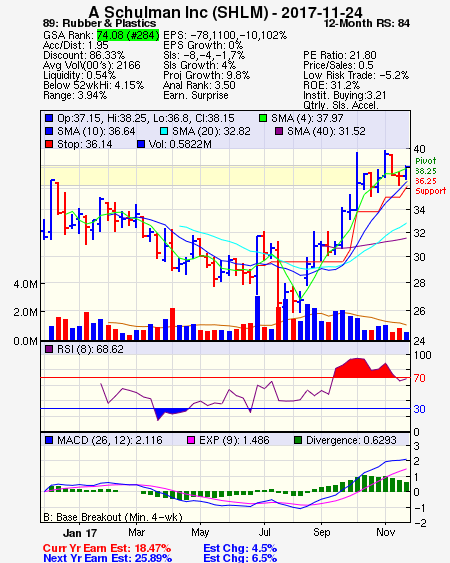
Task: Click the SMA (20): 32.82 legend label
Action: 211,131
